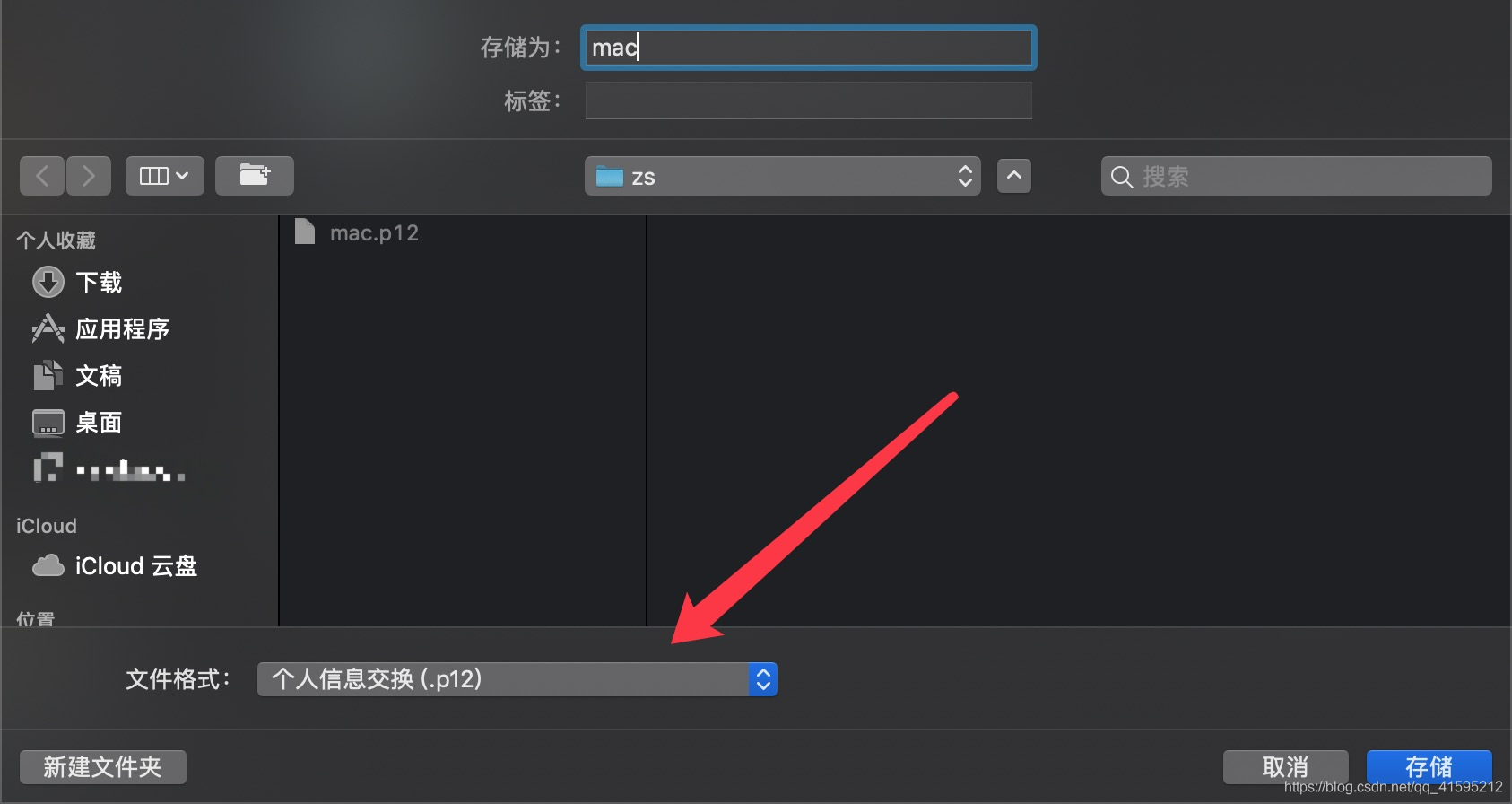The image size is (1512, 804).
Task: Collapse the dialog with the up-chevron button
Action: (1014, 176)
